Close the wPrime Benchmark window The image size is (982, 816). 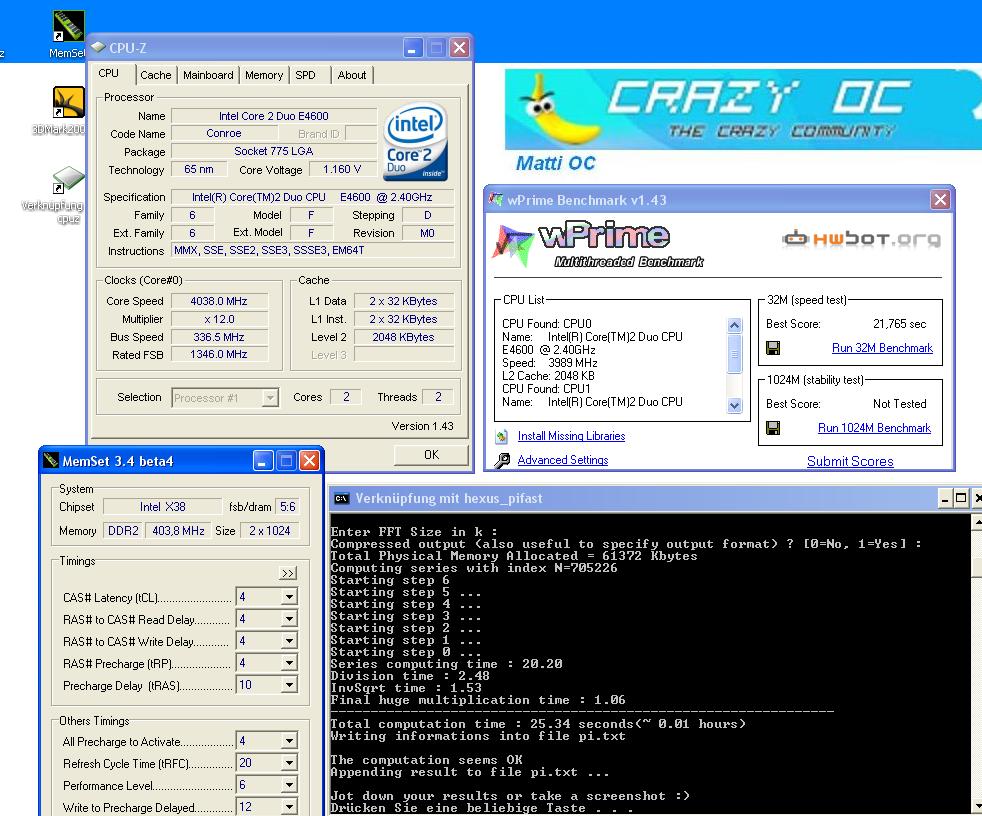point(940,200)
